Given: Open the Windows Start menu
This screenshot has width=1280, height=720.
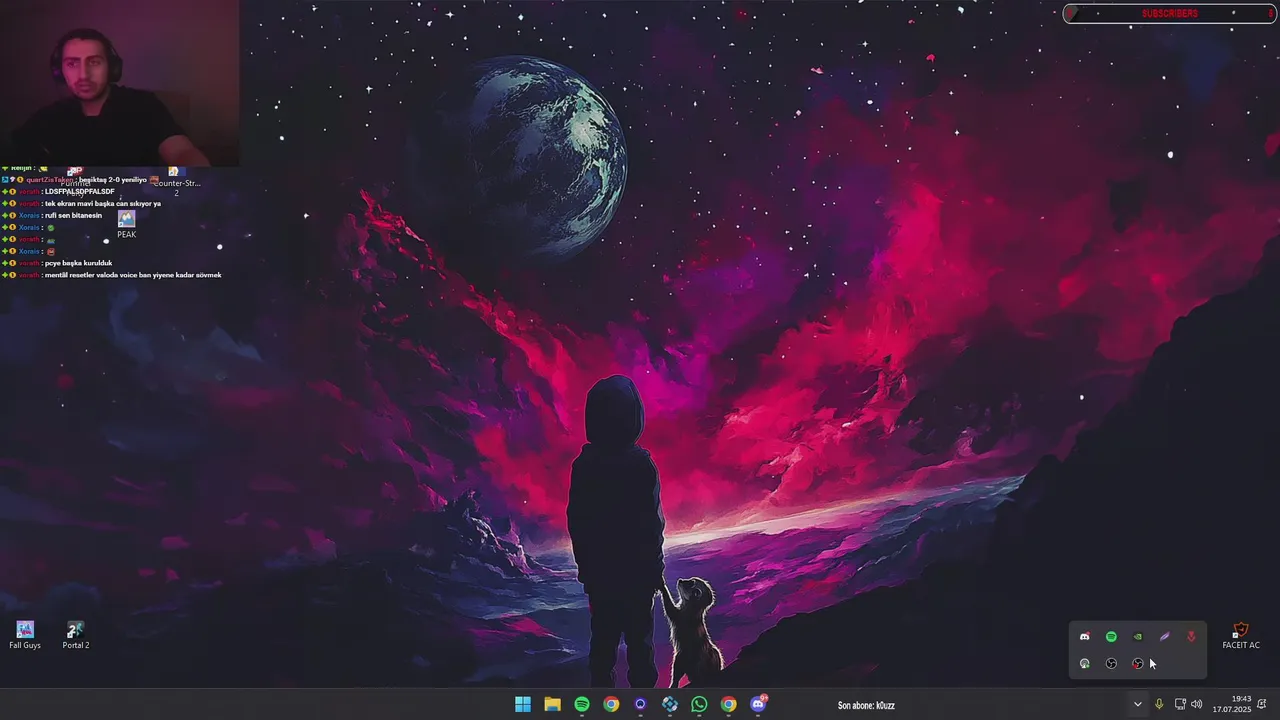Looking at the screenshot, I should click(x=523, y=704).
